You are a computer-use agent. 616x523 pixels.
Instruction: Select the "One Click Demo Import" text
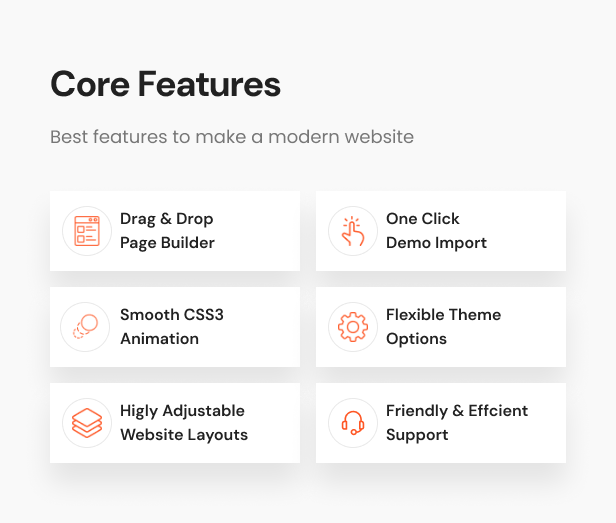[436, 231]
